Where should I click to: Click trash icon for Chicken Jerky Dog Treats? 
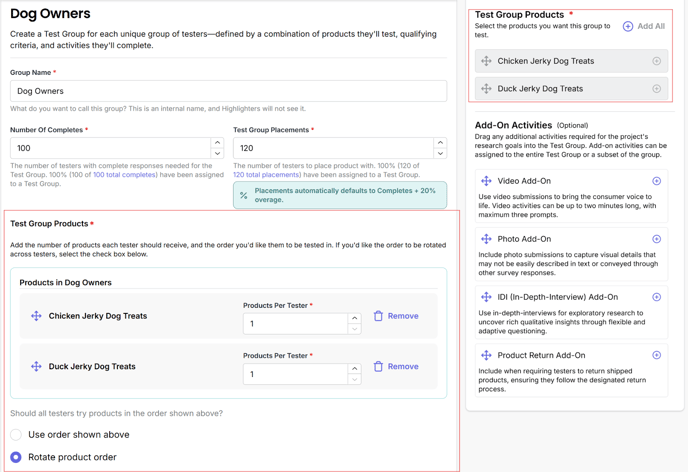coord(378,316)
